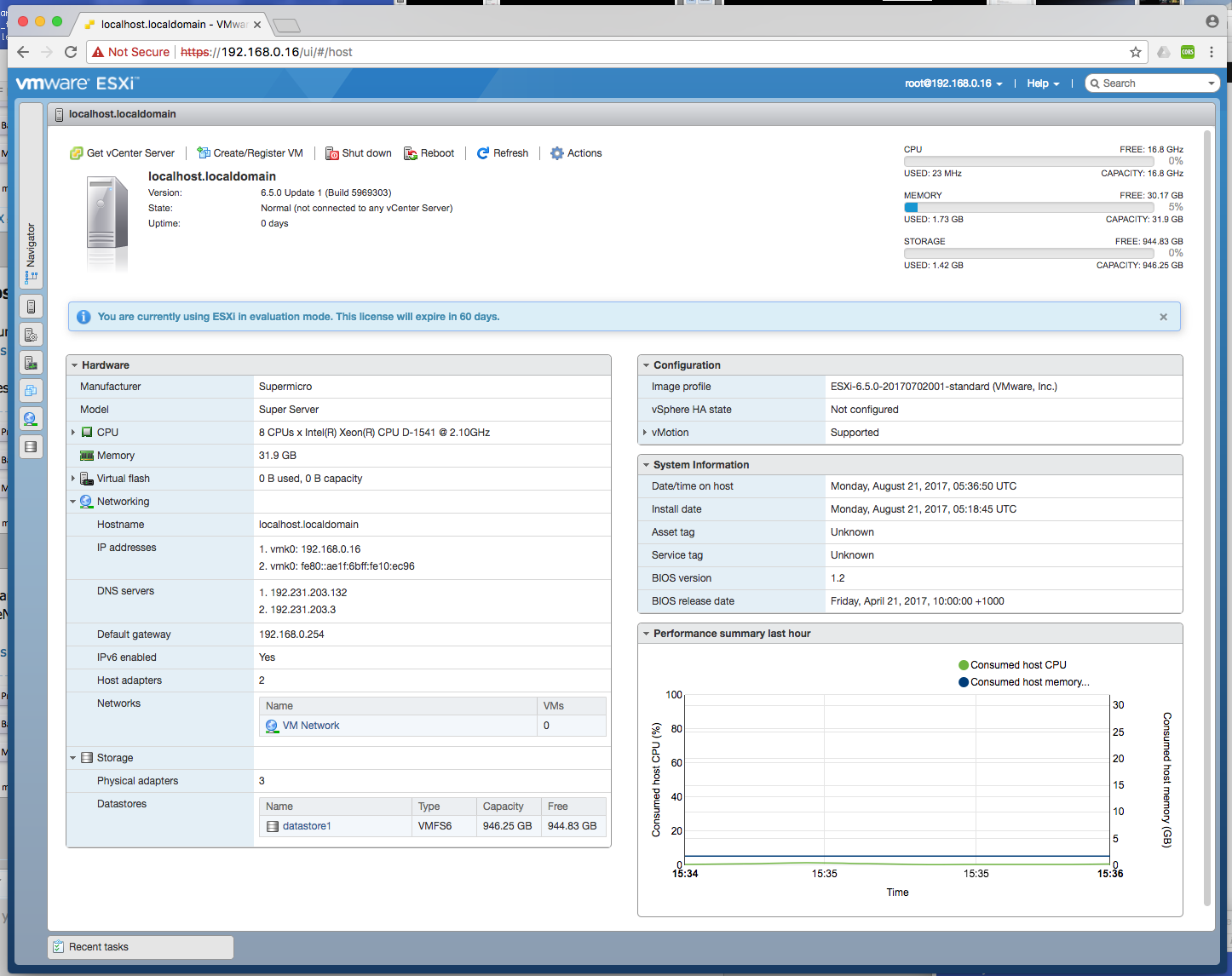This screenshot has height=976, width=1232.
Task: Open Chrome's three-dot menu
Action: click(x=1212, y=52)
